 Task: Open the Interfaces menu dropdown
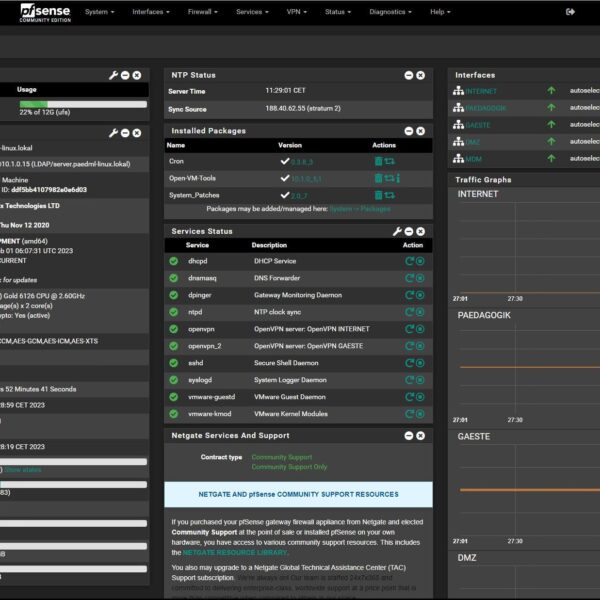tap(151, 12)
